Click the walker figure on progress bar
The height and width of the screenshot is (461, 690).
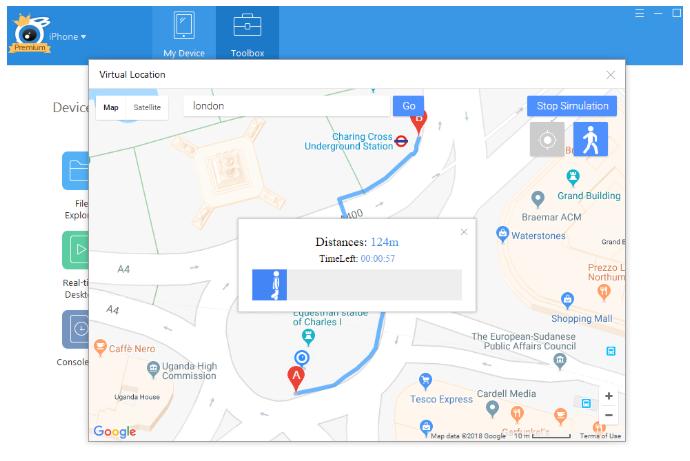[x=276, y=285]
